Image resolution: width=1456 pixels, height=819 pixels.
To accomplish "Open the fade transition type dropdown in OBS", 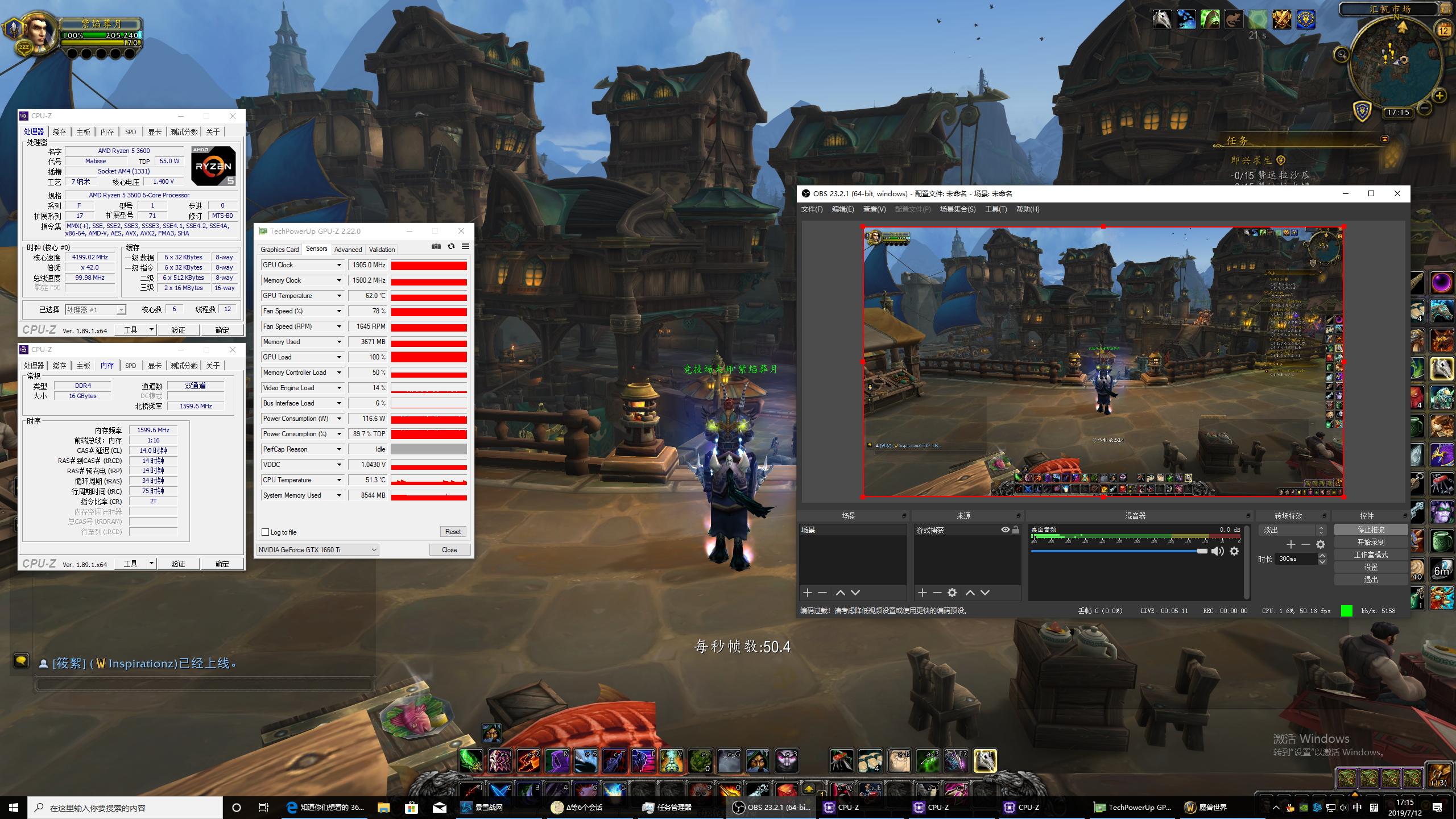I will coord(1292,530).
